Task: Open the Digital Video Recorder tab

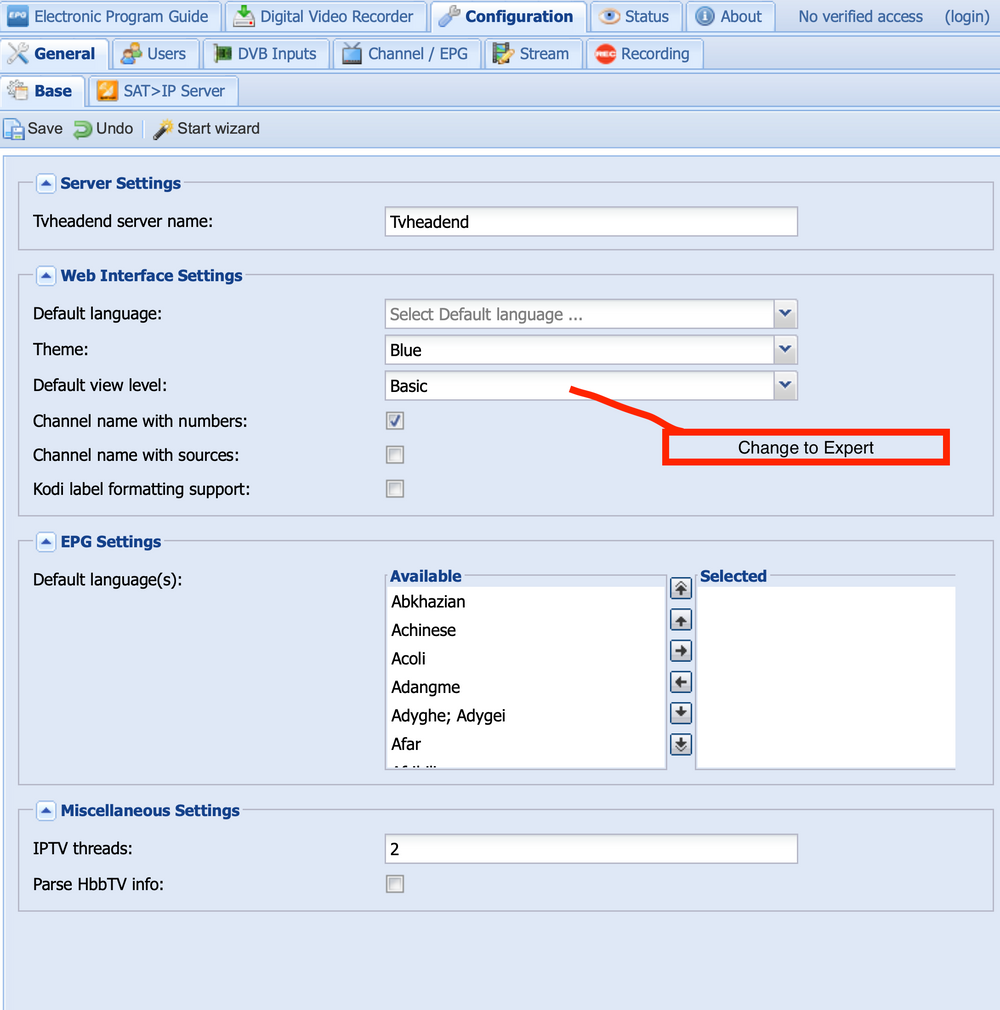Action: 325,17
